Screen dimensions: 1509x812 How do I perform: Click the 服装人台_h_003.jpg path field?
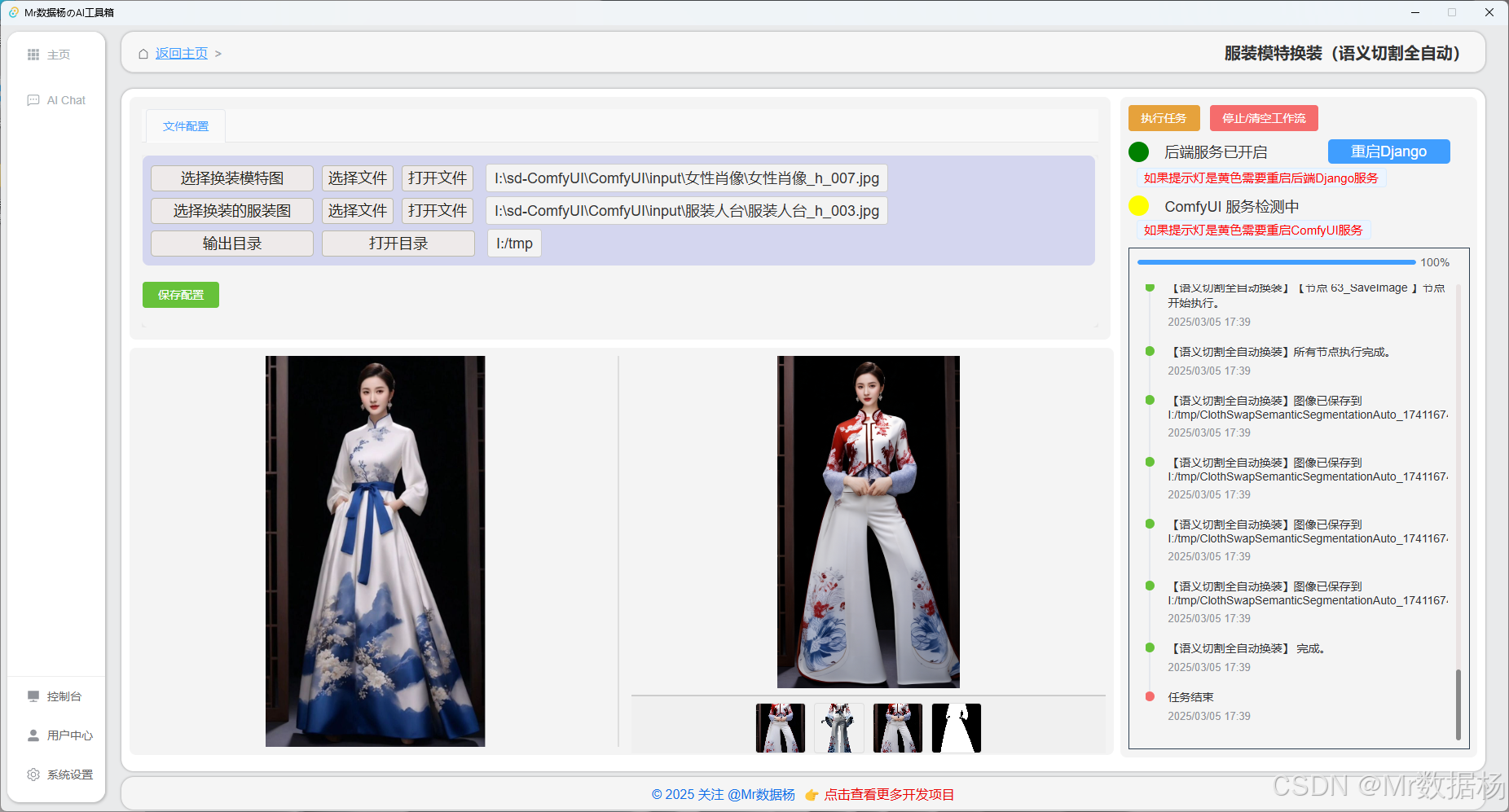tap(687, 211)
